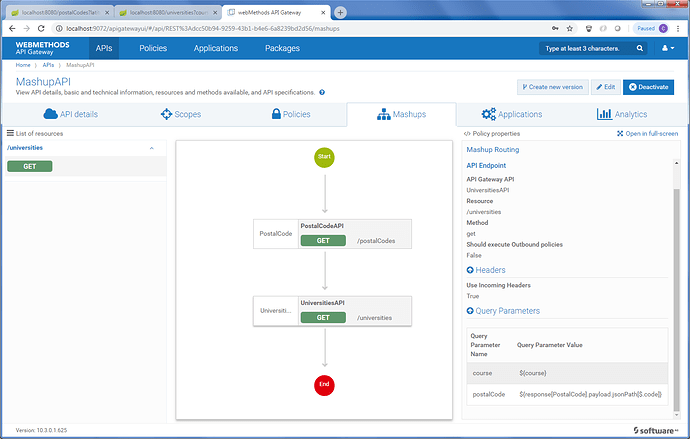Bookmark this page with the star icon
The height and width of the screenshot is (439, 690).
[570, 29]
